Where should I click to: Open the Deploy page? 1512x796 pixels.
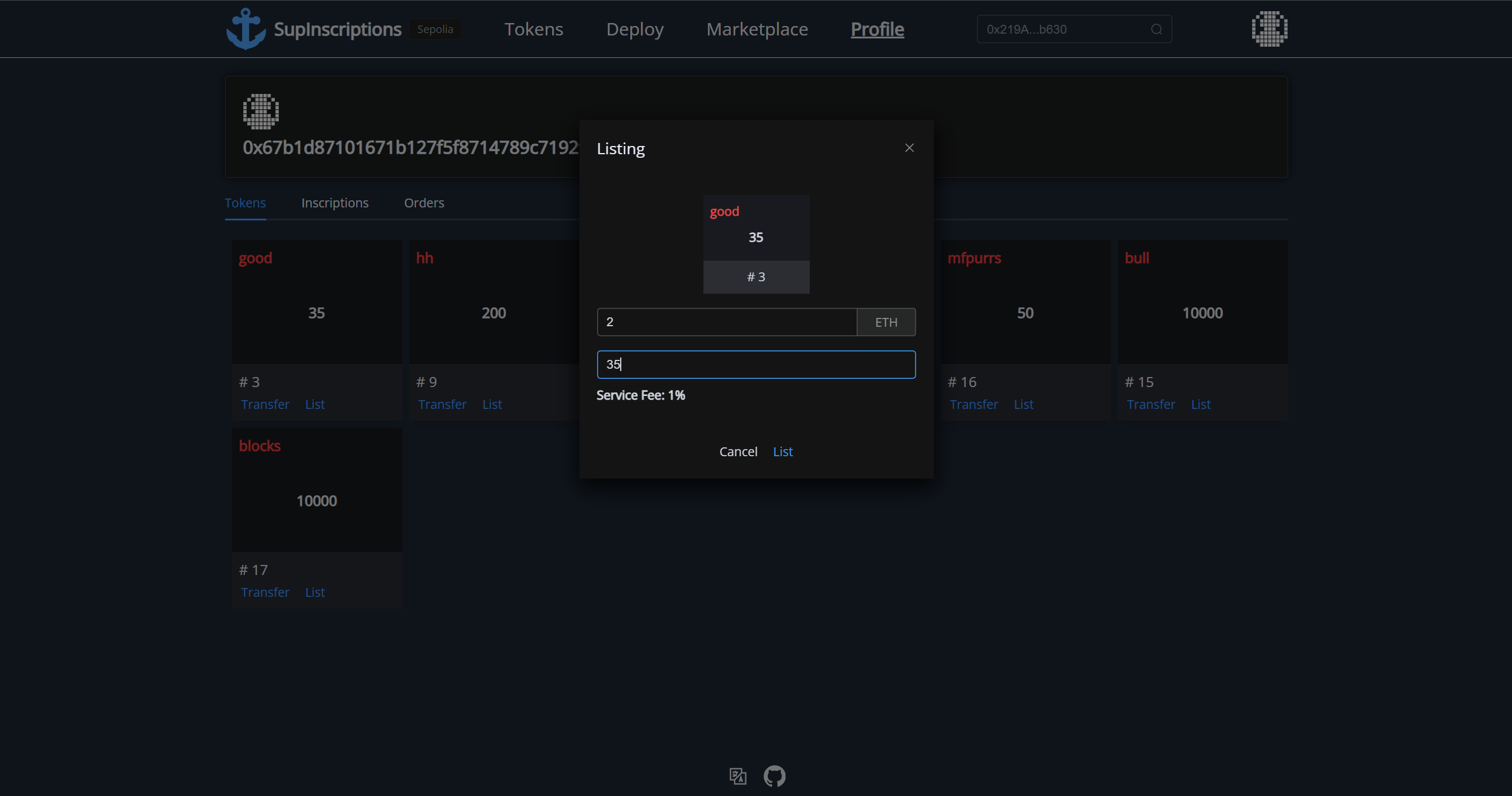click(x=635, y=29)
